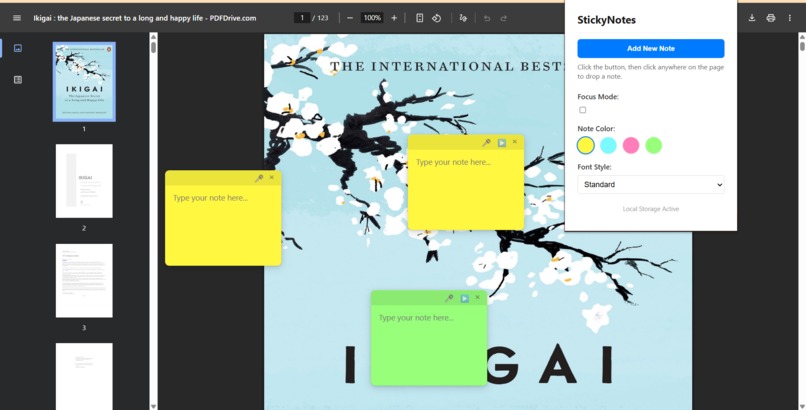This screenshot has height=410, width=806.
Task: Click the page number field showing 1
Action: [x=302, y=18]
